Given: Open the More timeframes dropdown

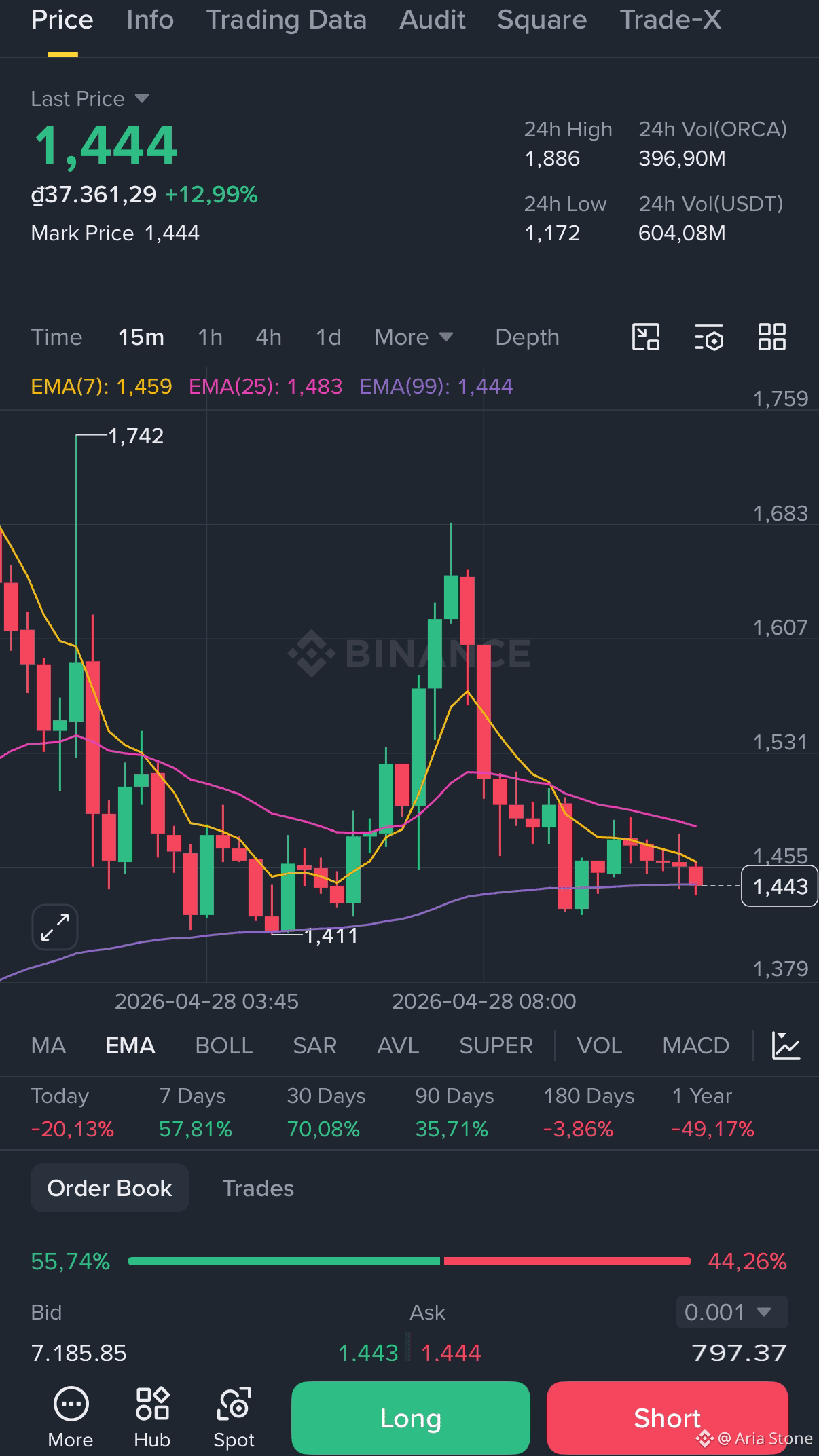Looking at the screenshot, I should [414, 337].
